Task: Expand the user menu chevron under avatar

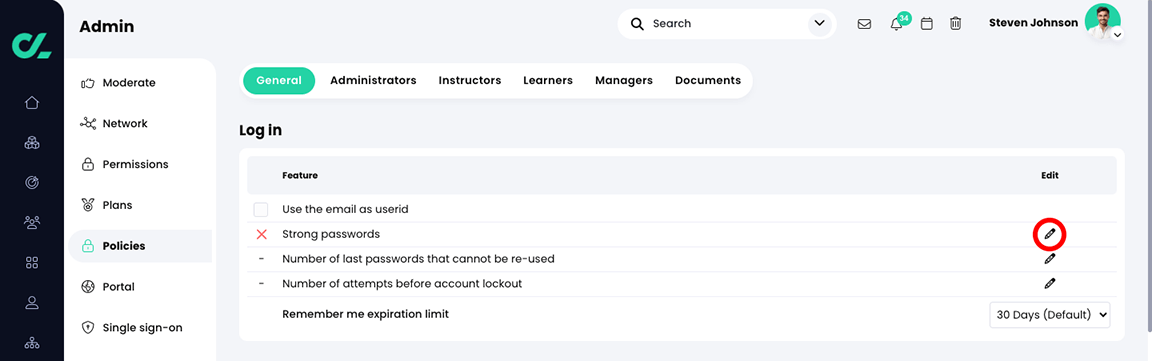Action: [x=1117, y=35]
